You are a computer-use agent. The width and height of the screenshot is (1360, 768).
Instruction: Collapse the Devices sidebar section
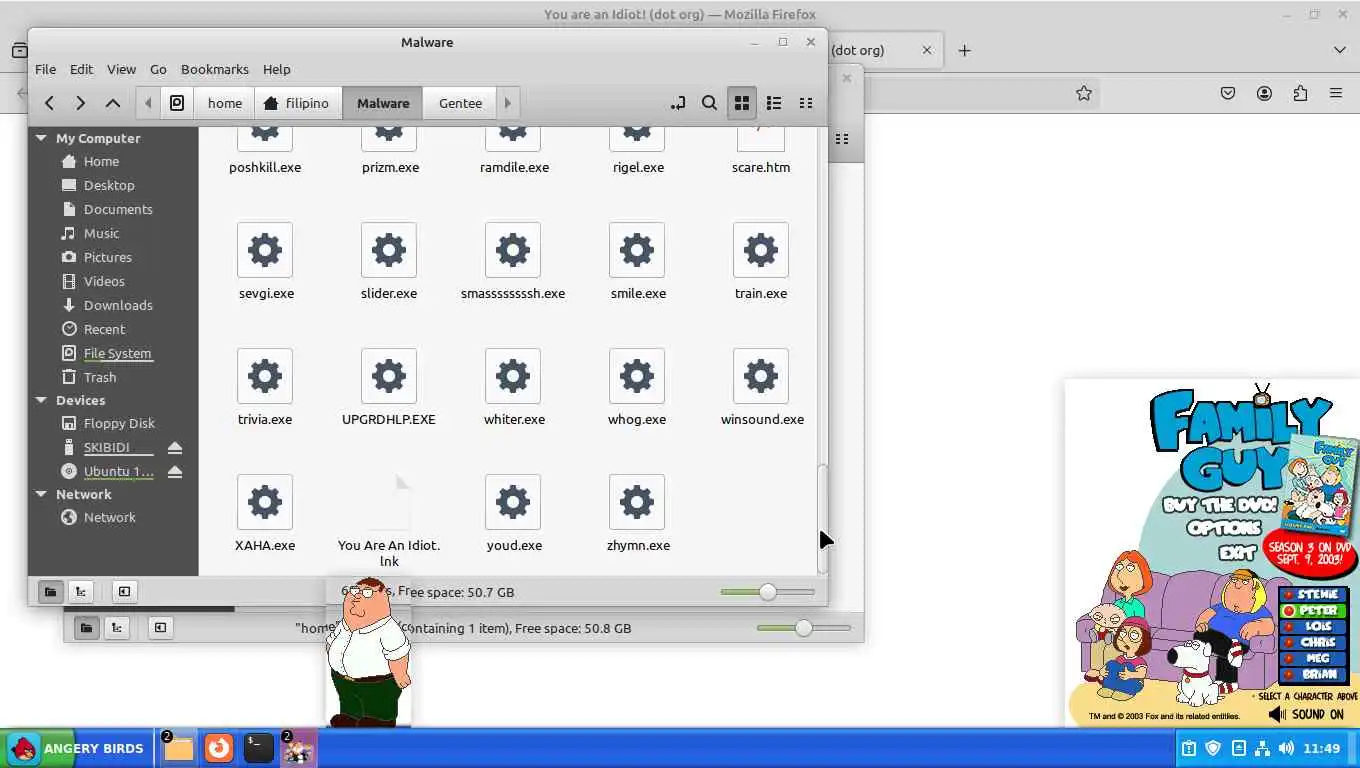[x=41, y=400]
